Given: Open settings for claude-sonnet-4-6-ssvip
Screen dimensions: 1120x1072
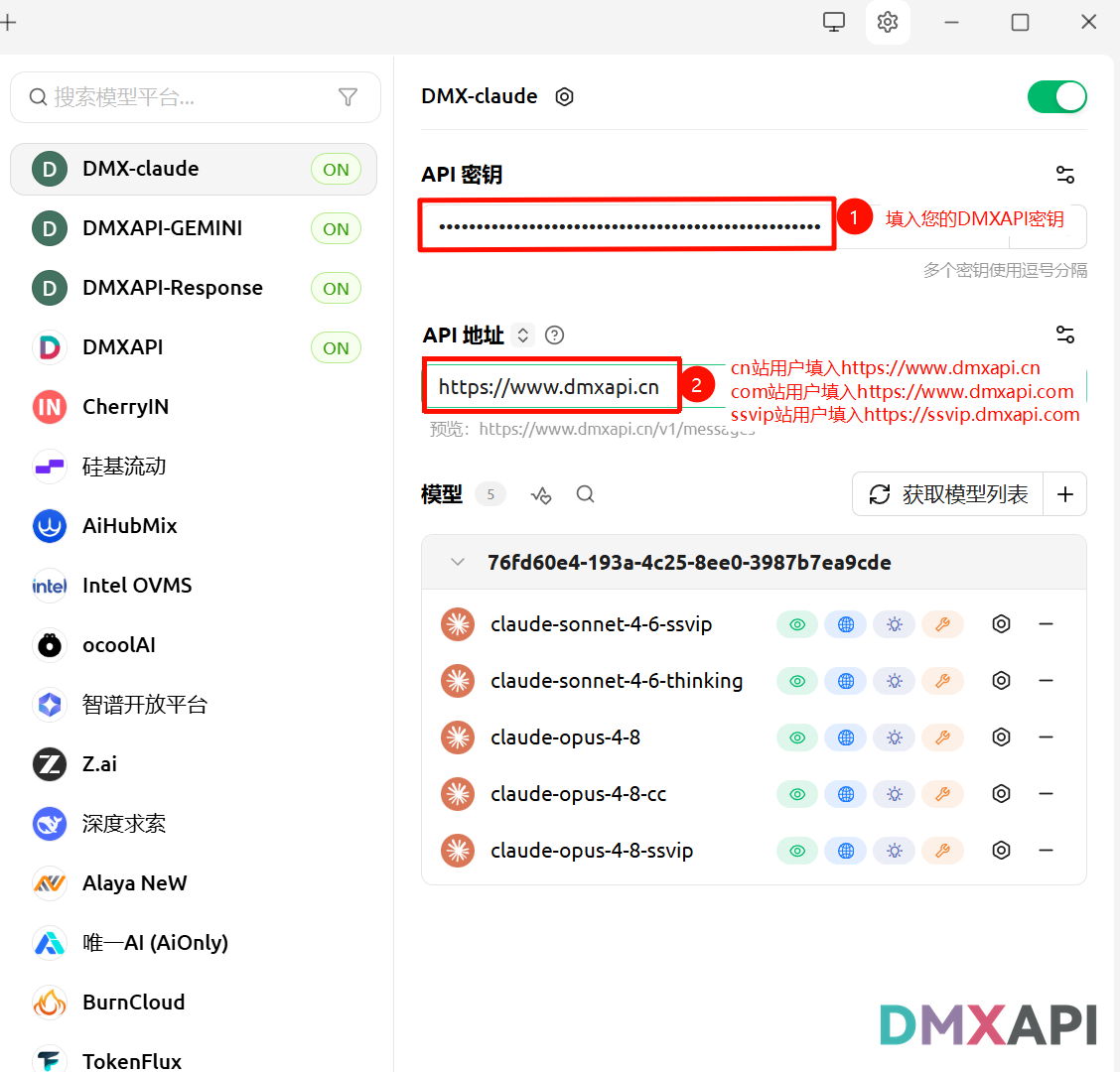Looking at the screenshot, I should [x=1002, y=624].
